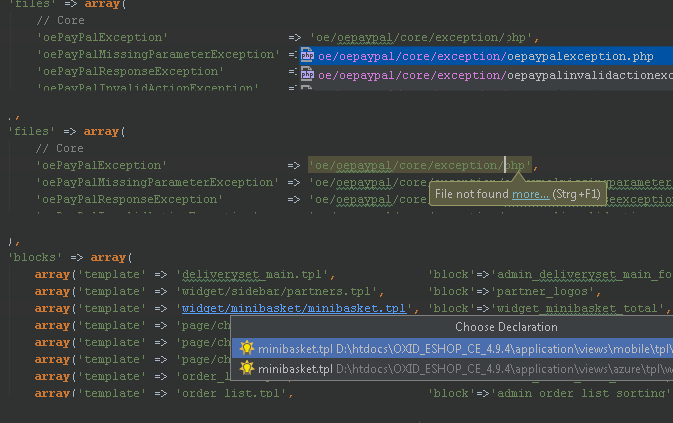Viewport: 673px width, 423px height.
Task: Follow the widget/minibasket/minibasket.tpl link
Action: tap(294, 308)
